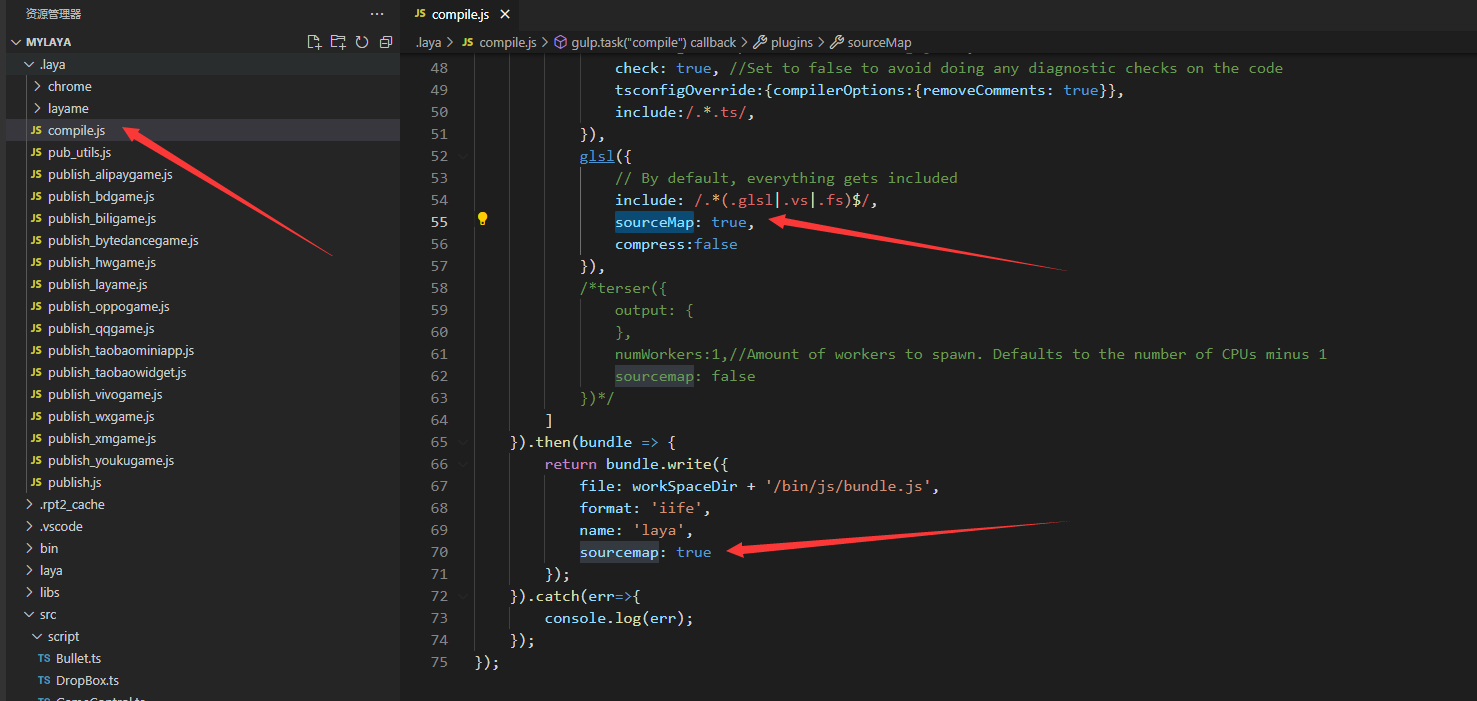The width and height of the screenshot is (1477, 701).
Task: Click compile.js breadcrumb segment
Action: tap(499, 42)
